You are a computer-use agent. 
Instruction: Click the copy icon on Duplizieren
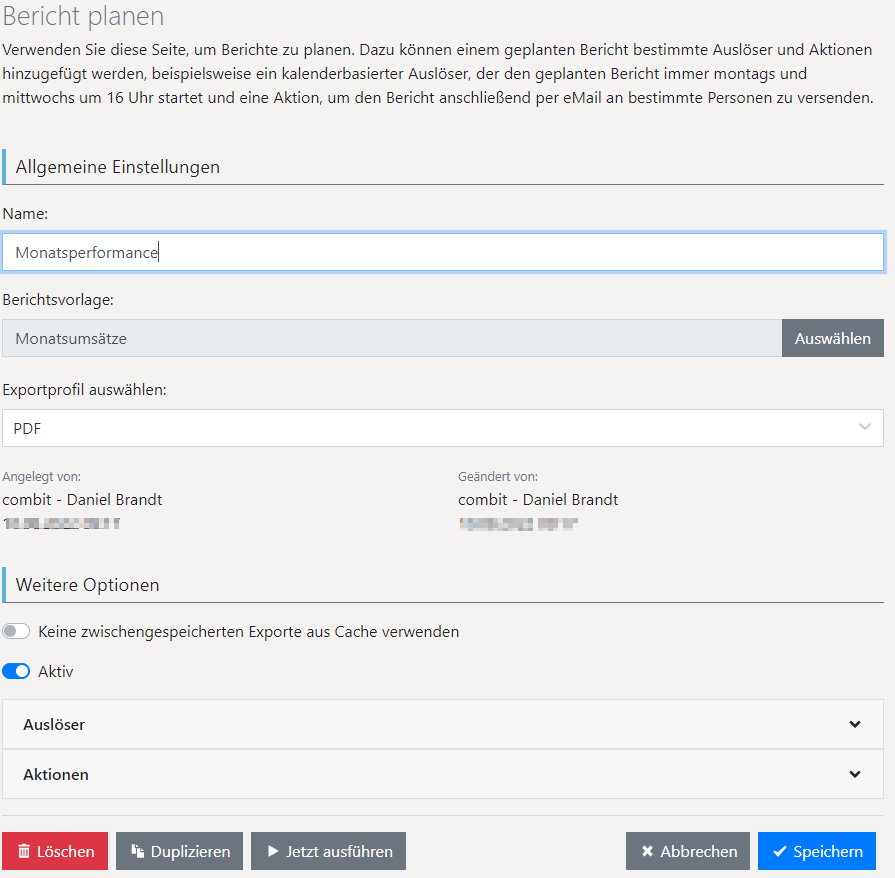point(138,852)
